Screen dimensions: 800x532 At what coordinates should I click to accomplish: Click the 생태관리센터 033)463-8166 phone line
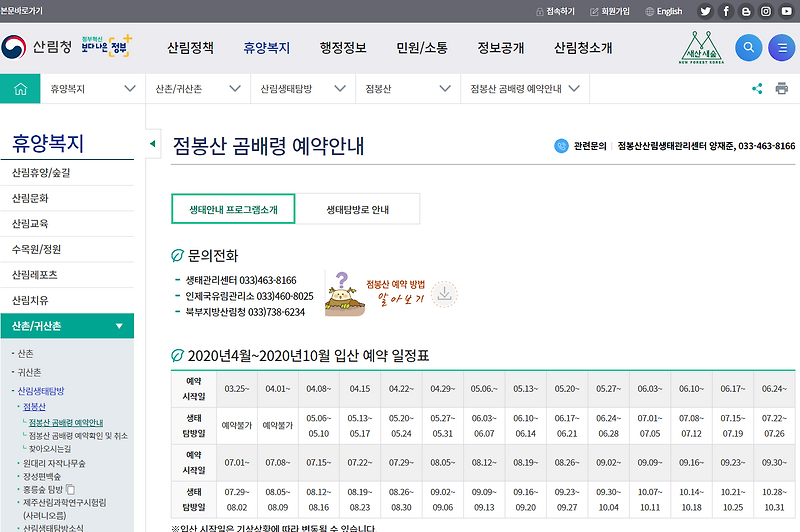[241, 281]
